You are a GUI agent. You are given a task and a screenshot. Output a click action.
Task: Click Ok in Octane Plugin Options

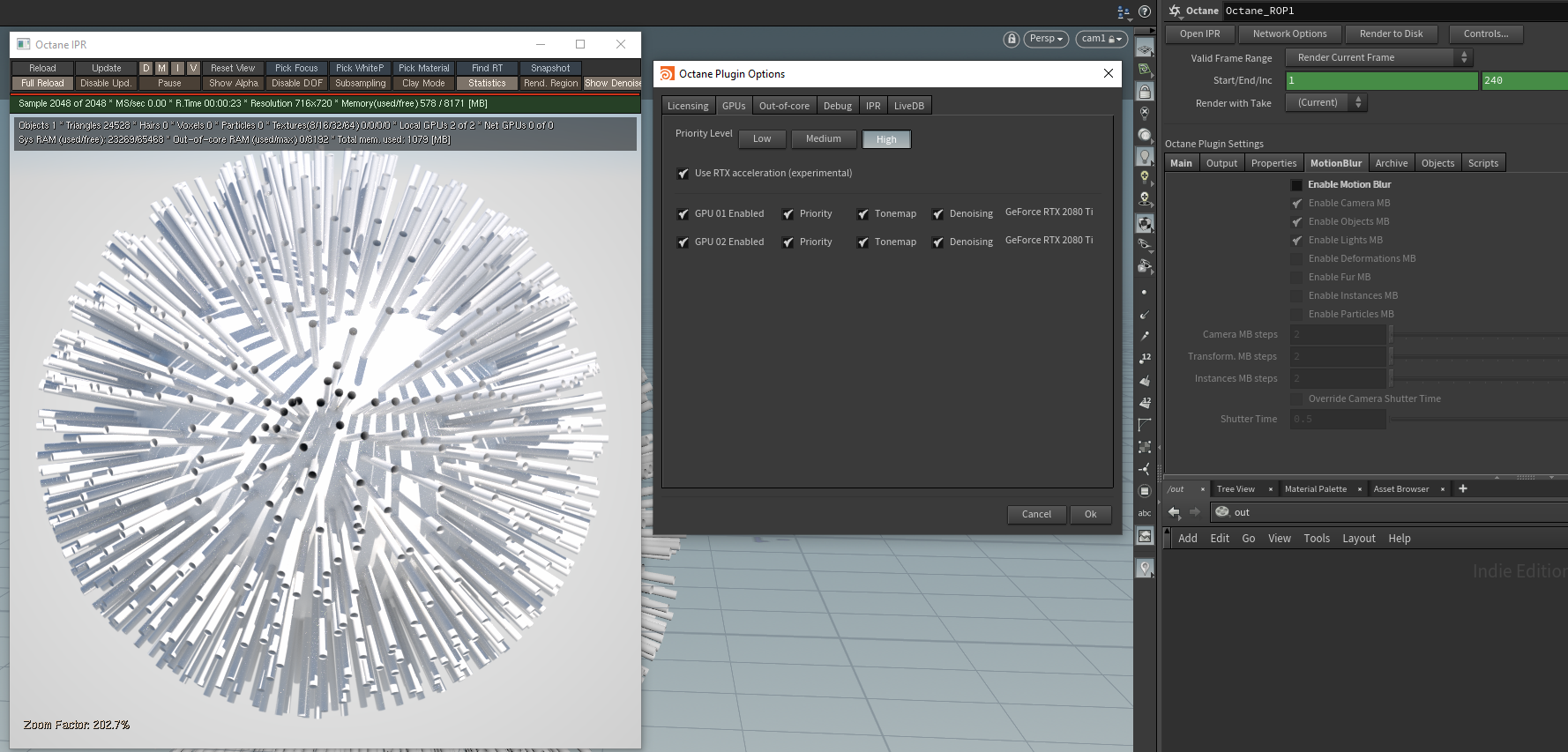point(1091,514)
